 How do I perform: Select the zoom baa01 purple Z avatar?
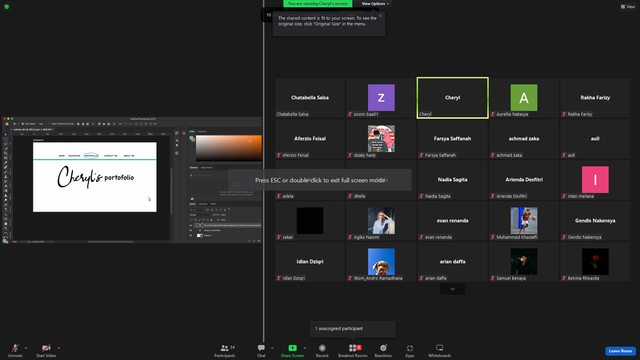[x=381, y=98]
